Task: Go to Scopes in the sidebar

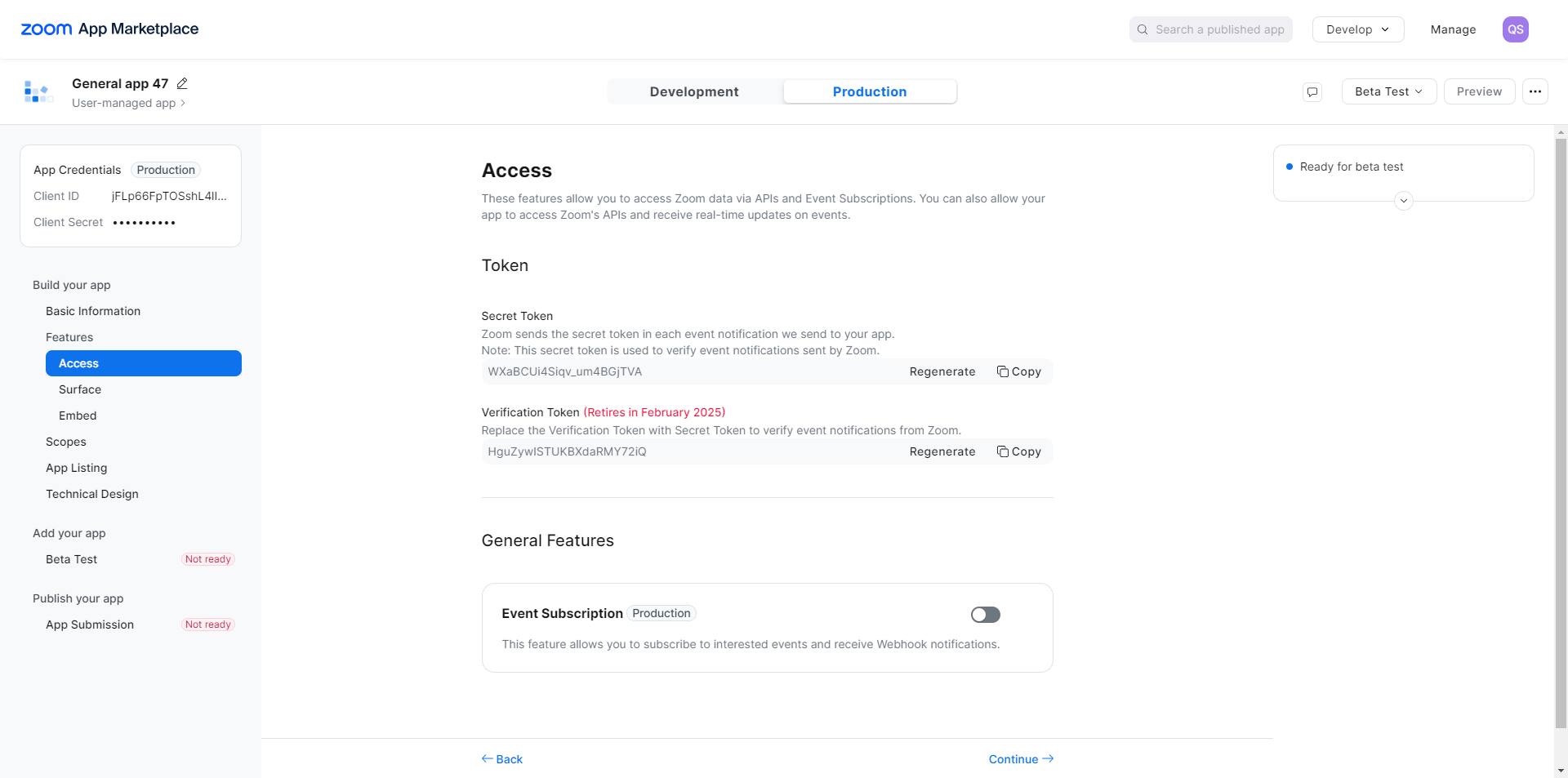Action: pos(66,442)
